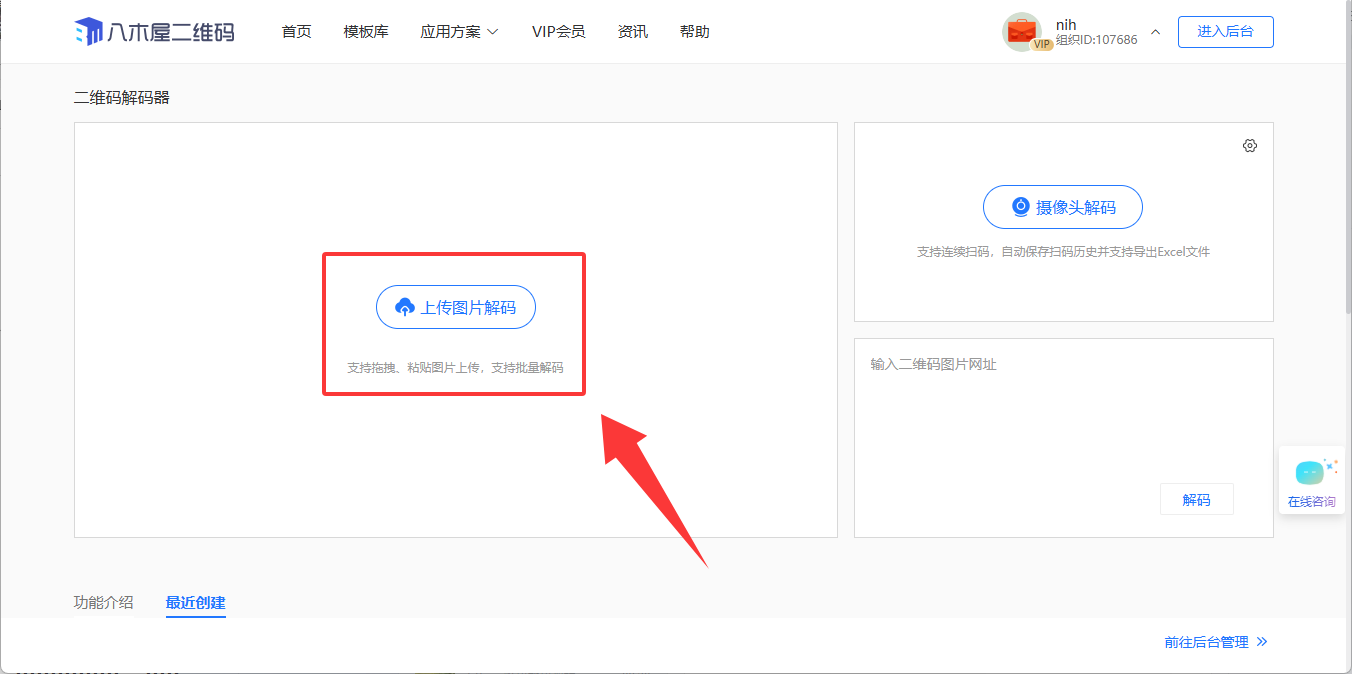
Task: Open the 帮助 navigation item
Action: [x=694, y=32]
